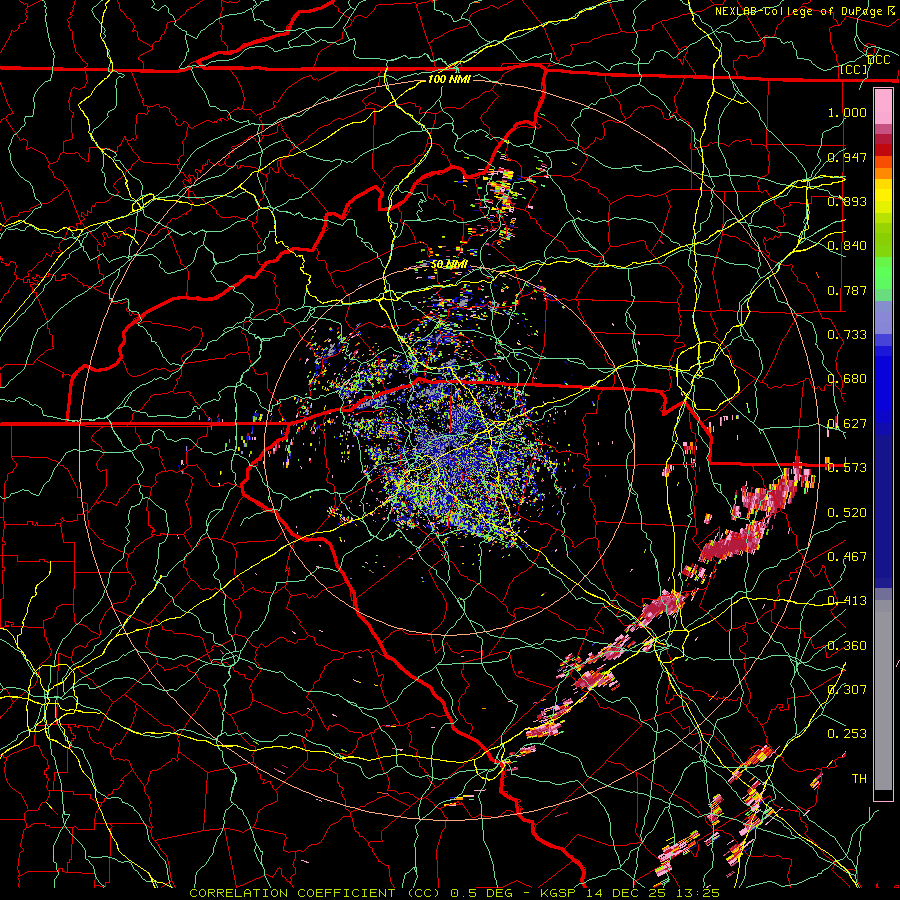
Task: Select the 1.000 scale value
Action: click(x=847, y=112)
